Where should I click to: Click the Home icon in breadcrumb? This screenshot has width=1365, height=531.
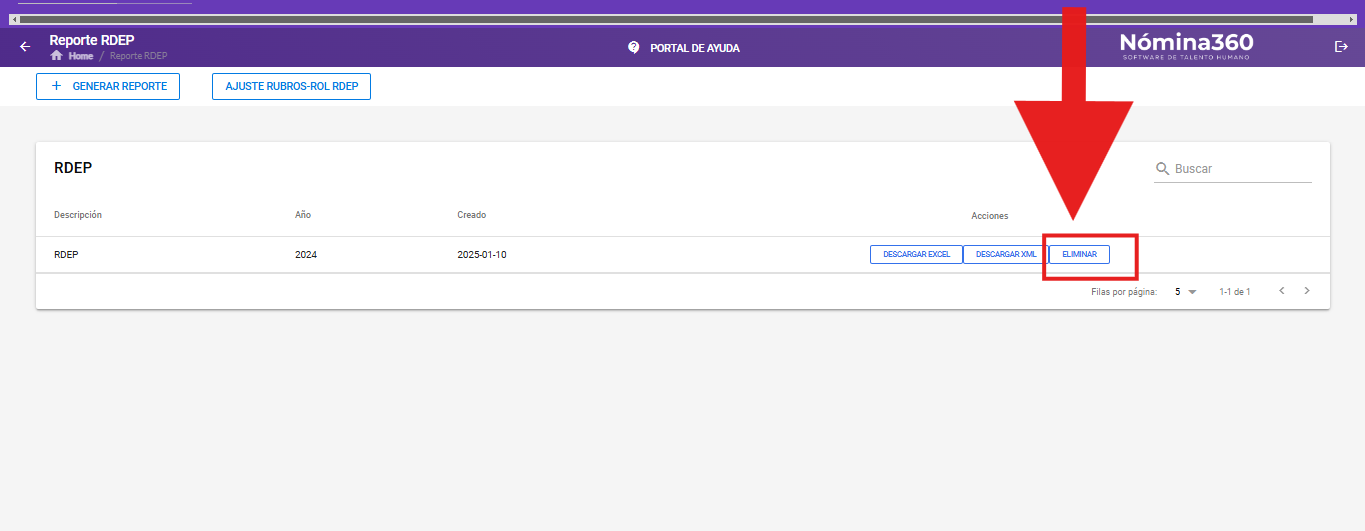click(56, 56)
